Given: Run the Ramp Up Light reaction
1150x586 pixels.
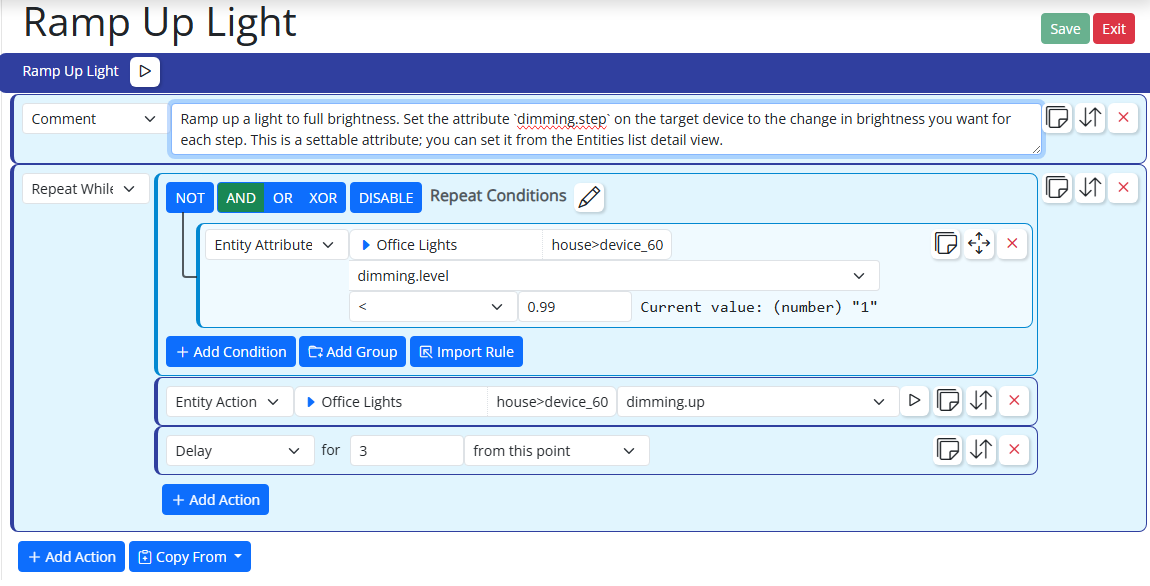Looking at the screenshot, I should click(x=144, y=71).
